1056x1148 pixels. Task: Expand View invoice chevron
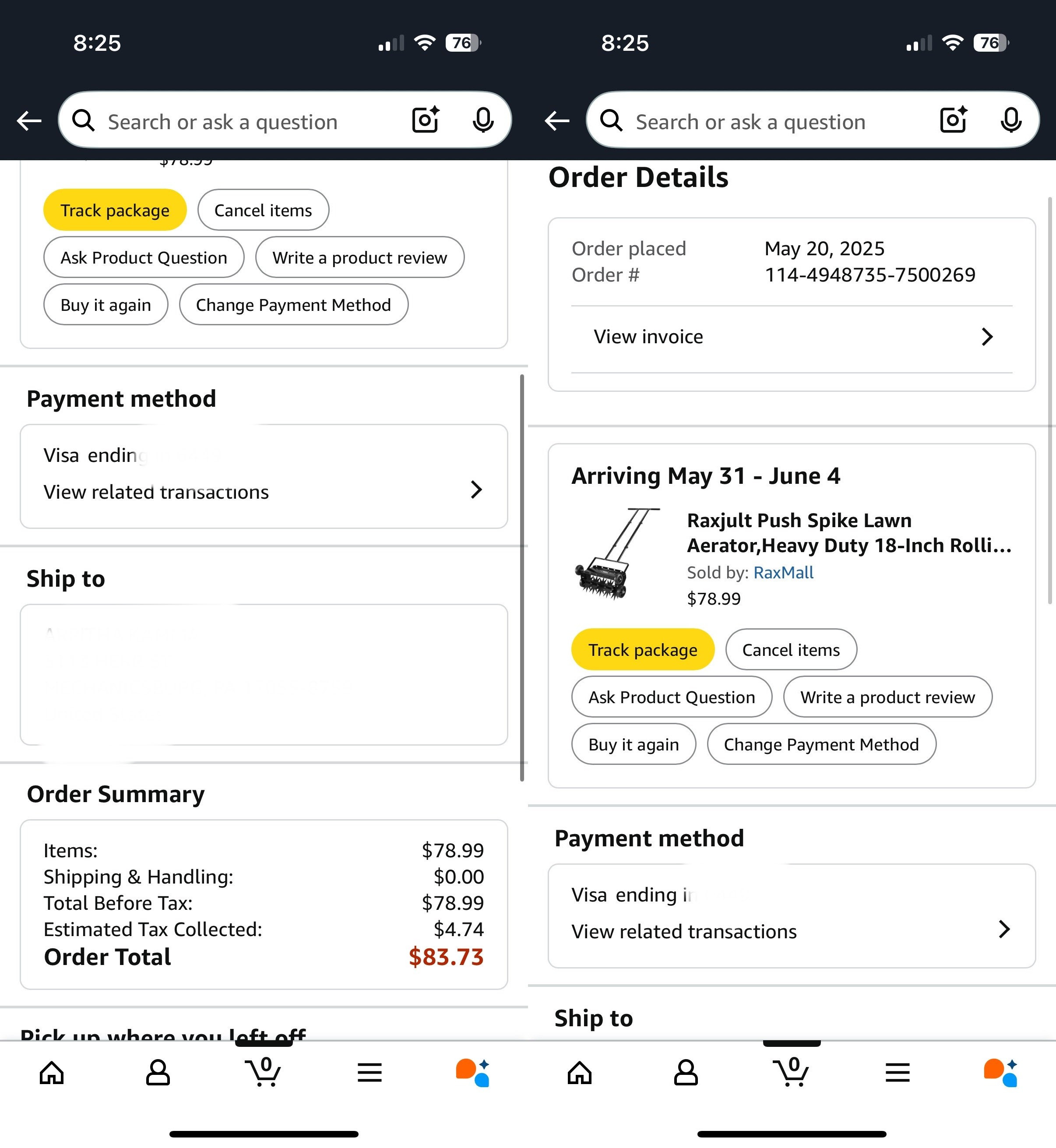coord(987,337)
